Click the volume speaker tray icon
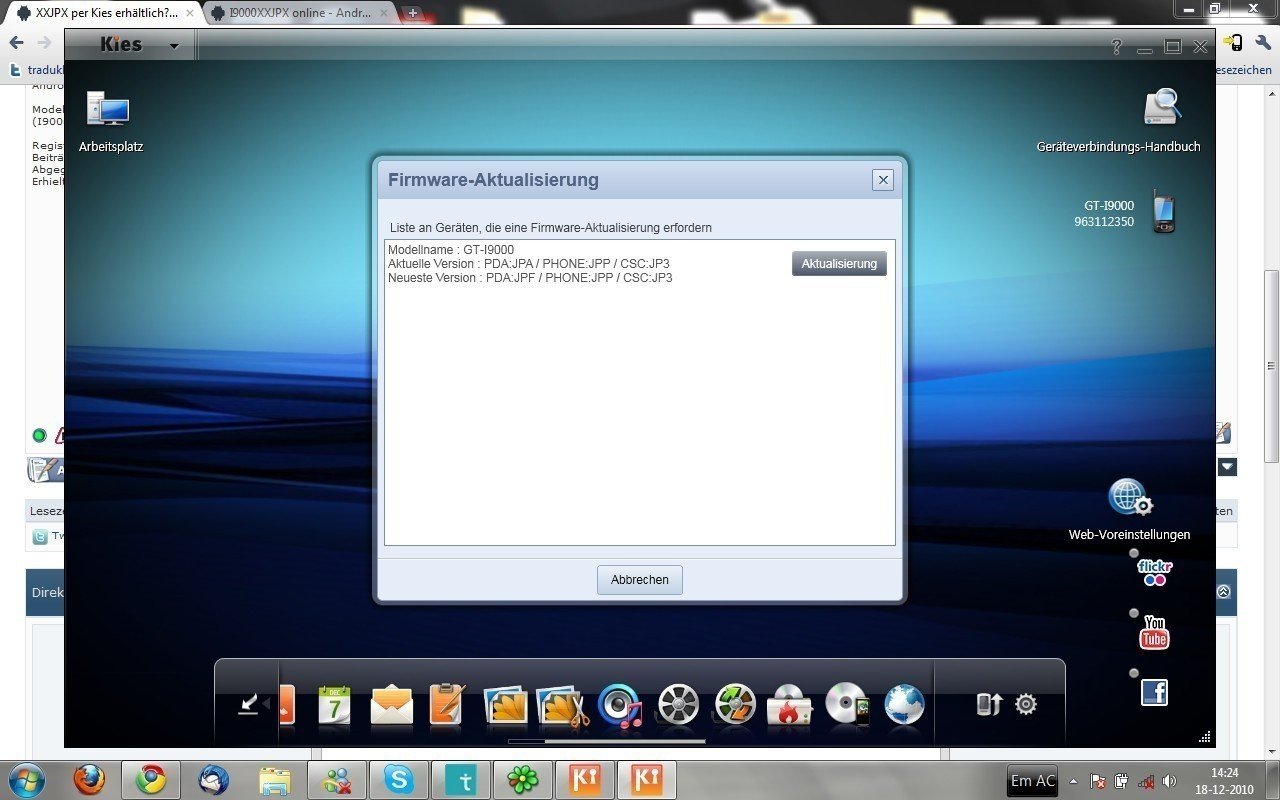 tap(1169, 781)
